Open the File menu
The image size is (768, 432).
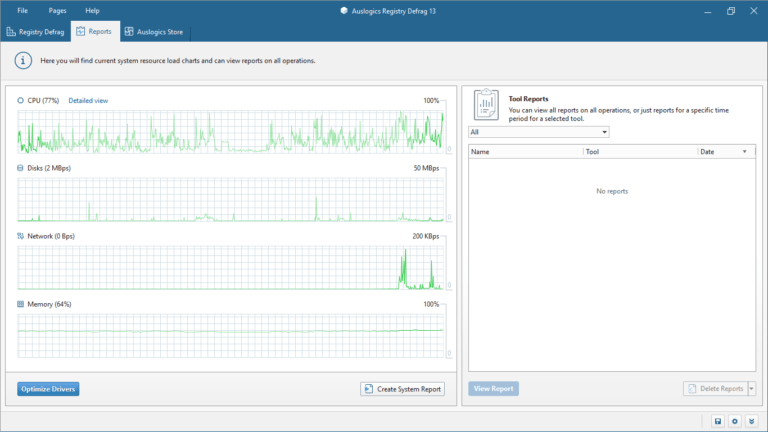coord(22,10)
